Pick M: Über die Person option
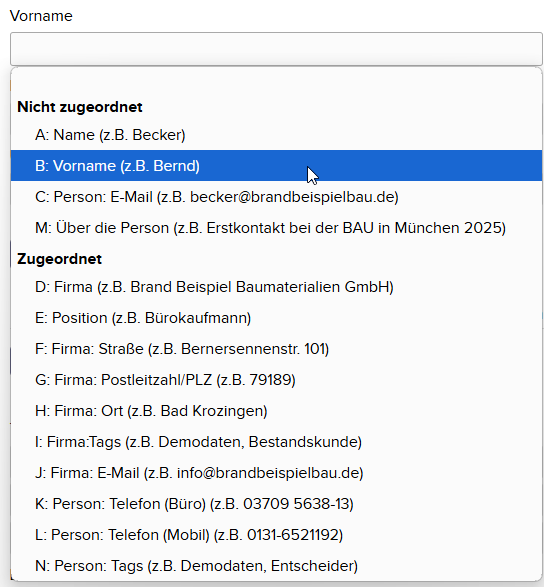 pos(276,228)
